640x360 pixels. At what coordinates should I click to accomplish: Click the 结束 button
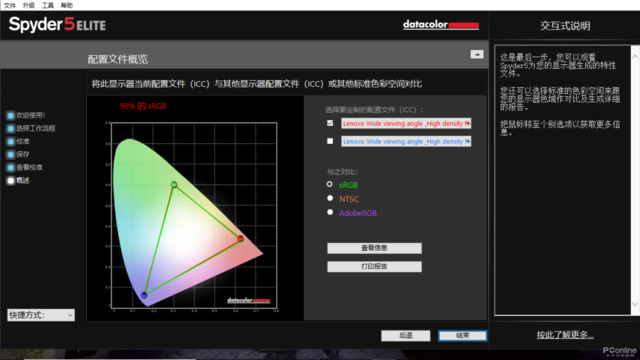[462, 336]
